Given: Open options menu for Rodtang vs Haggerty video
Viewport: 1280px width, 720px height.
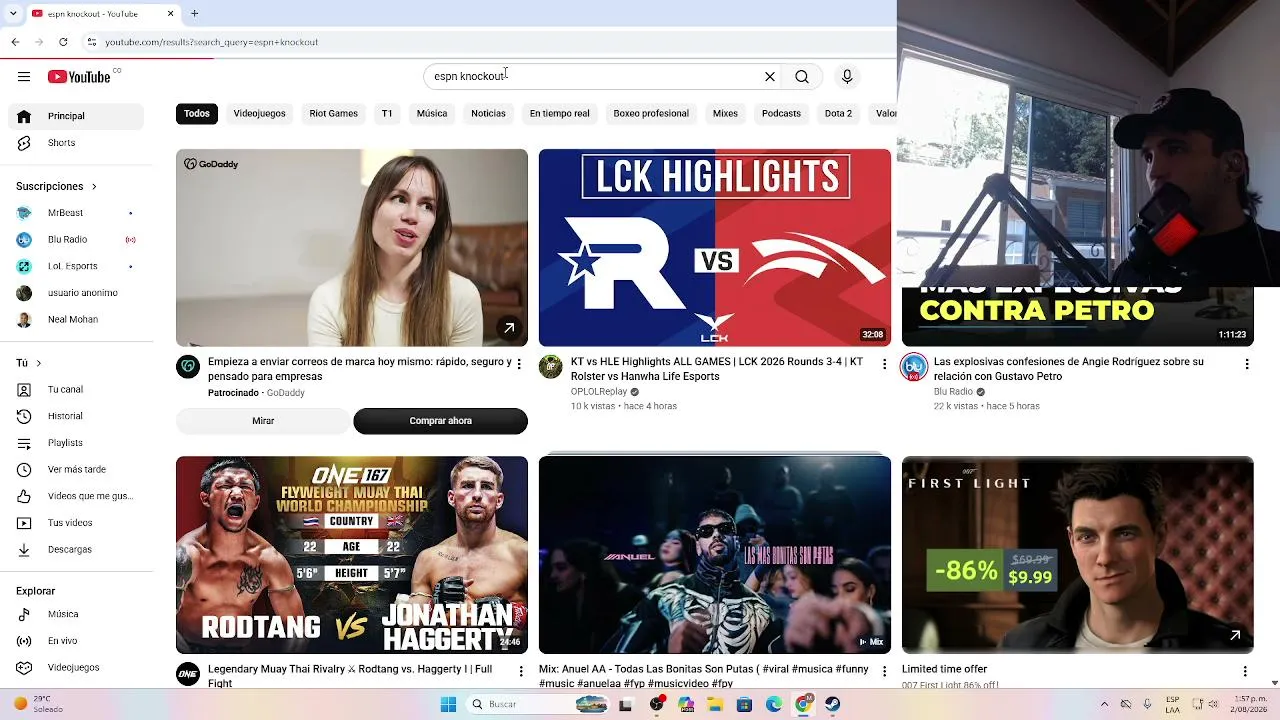Looking at the screenshot, I should (519, 671).
